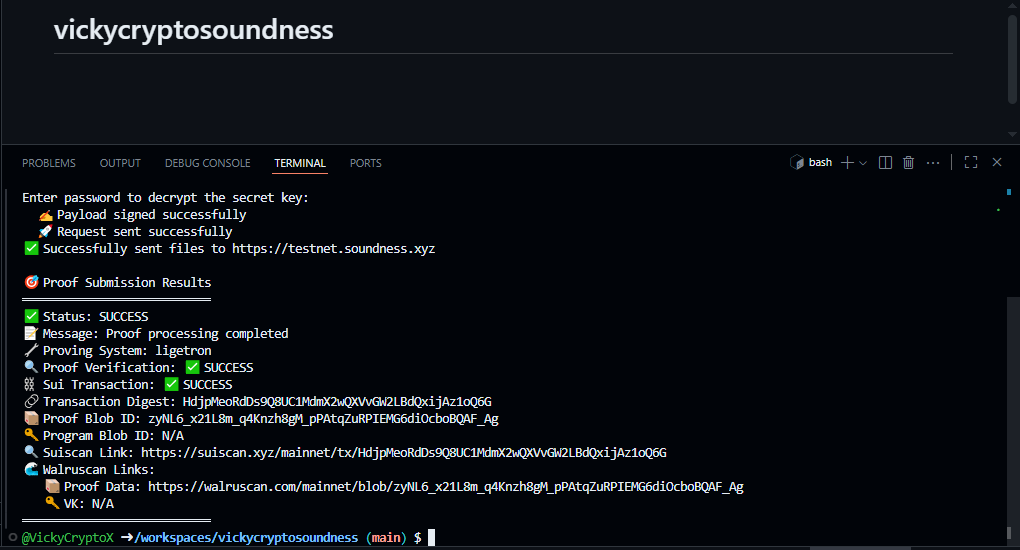Click 'Program Blob ID: N/A' line
1020x550 pixels.
tap(104, 435)
